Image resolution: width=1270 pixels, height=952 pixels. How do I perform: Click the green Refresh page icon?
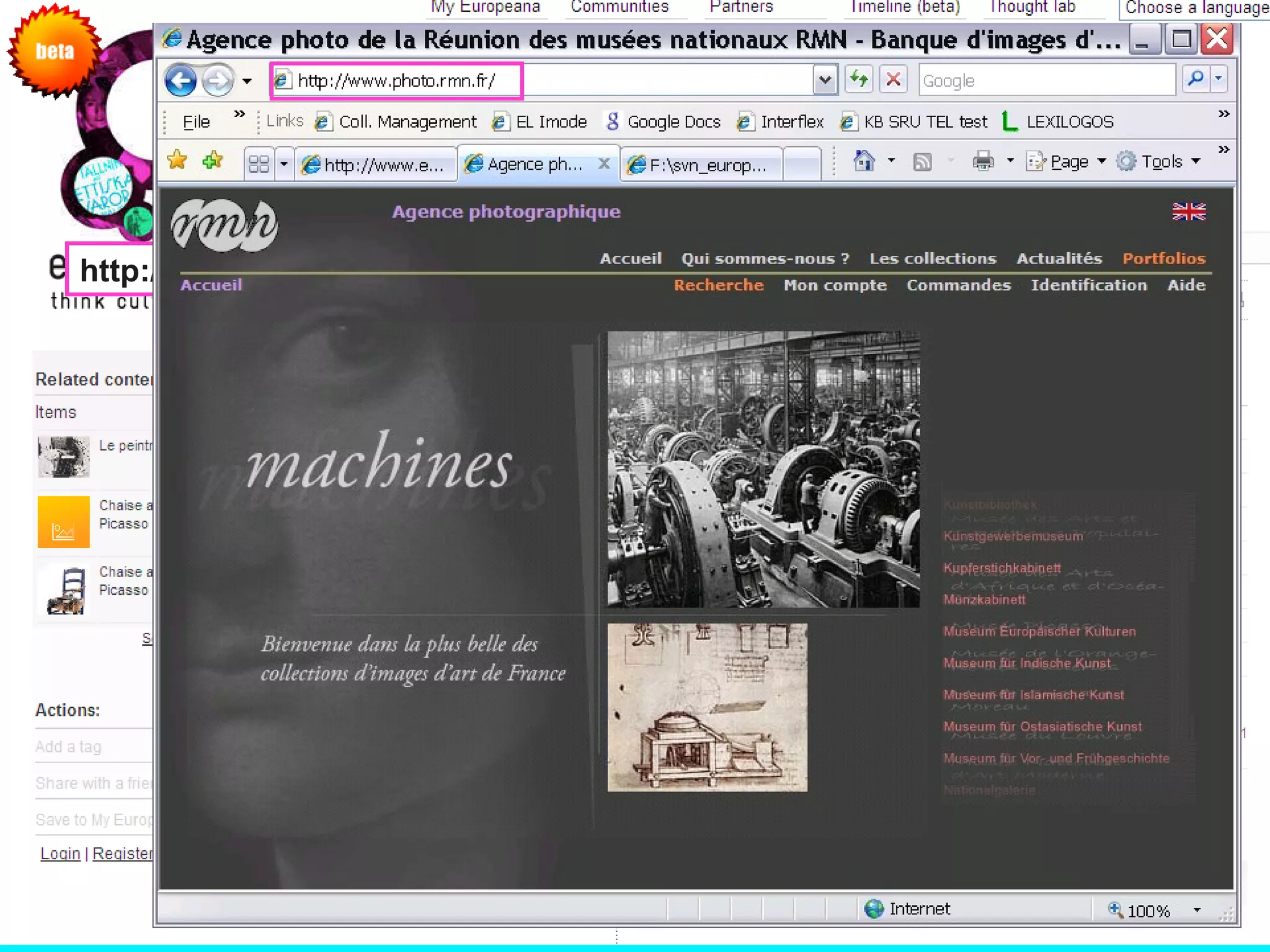[859, 79]
